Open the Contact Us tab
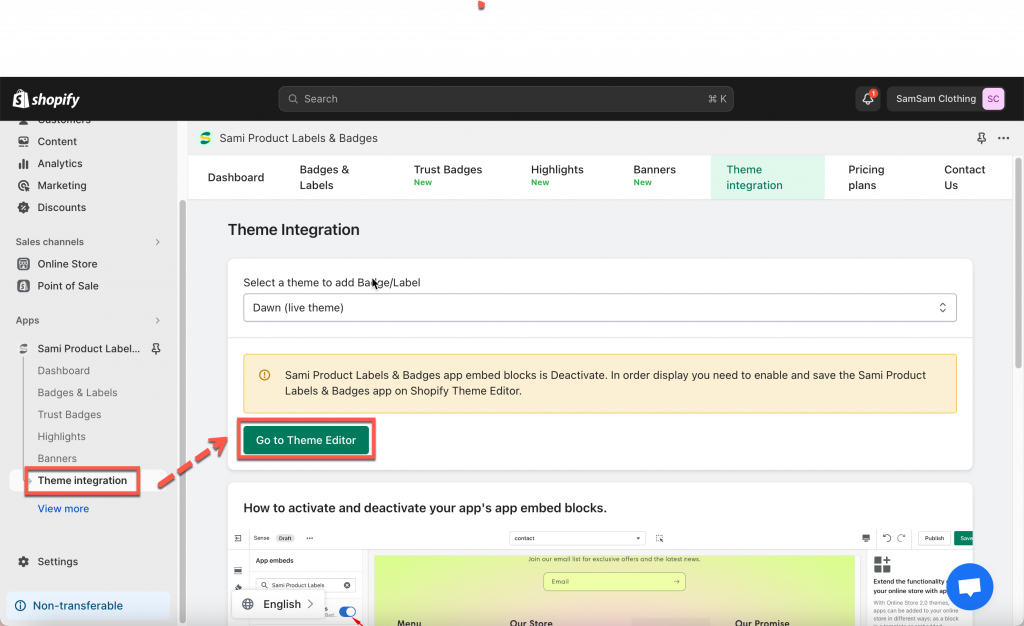The width and height of the screenshot is (1024, 626). (x=964, y=178)
